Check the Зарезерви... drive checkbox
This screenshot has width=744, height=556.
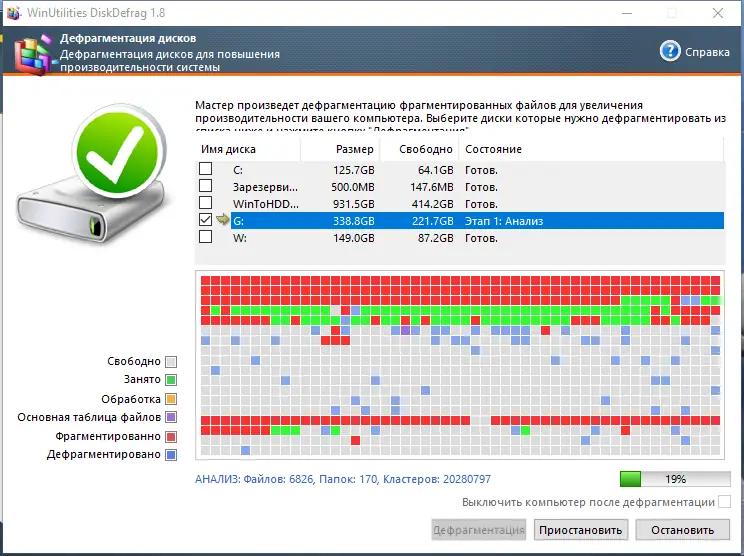[205, 185]
